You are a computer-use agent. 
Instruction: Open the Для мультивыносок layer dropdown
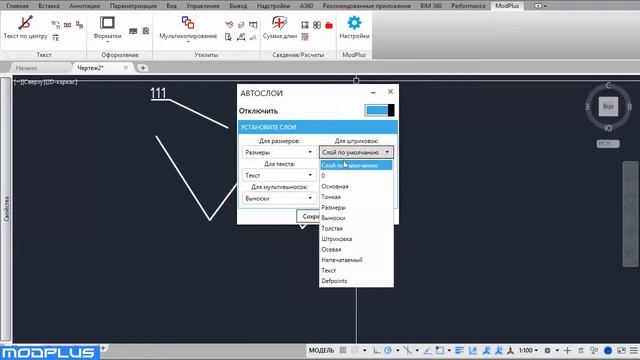click(x=279, y=198)
